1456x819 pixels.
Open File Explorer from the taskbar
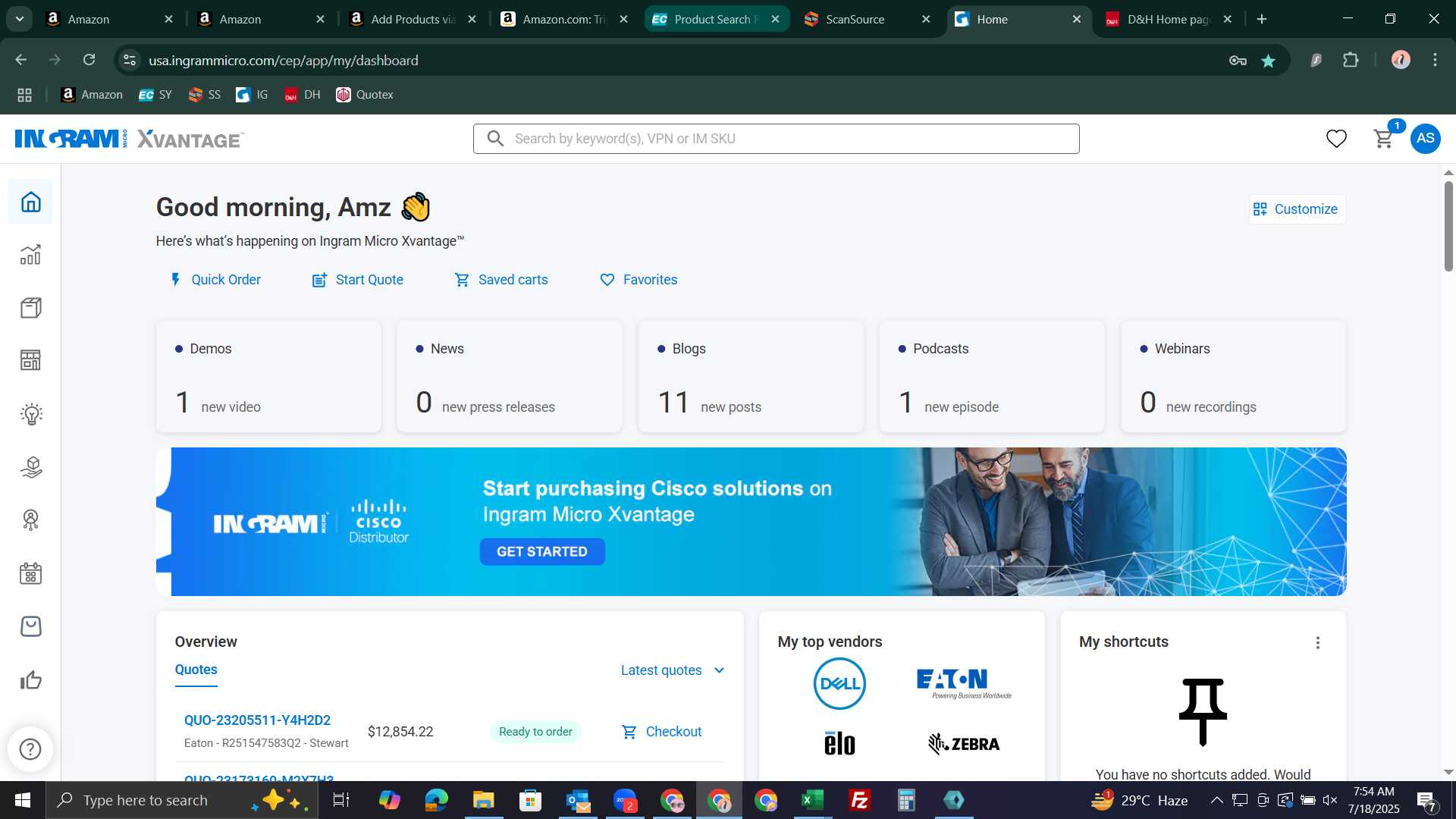tap(483, 800)
